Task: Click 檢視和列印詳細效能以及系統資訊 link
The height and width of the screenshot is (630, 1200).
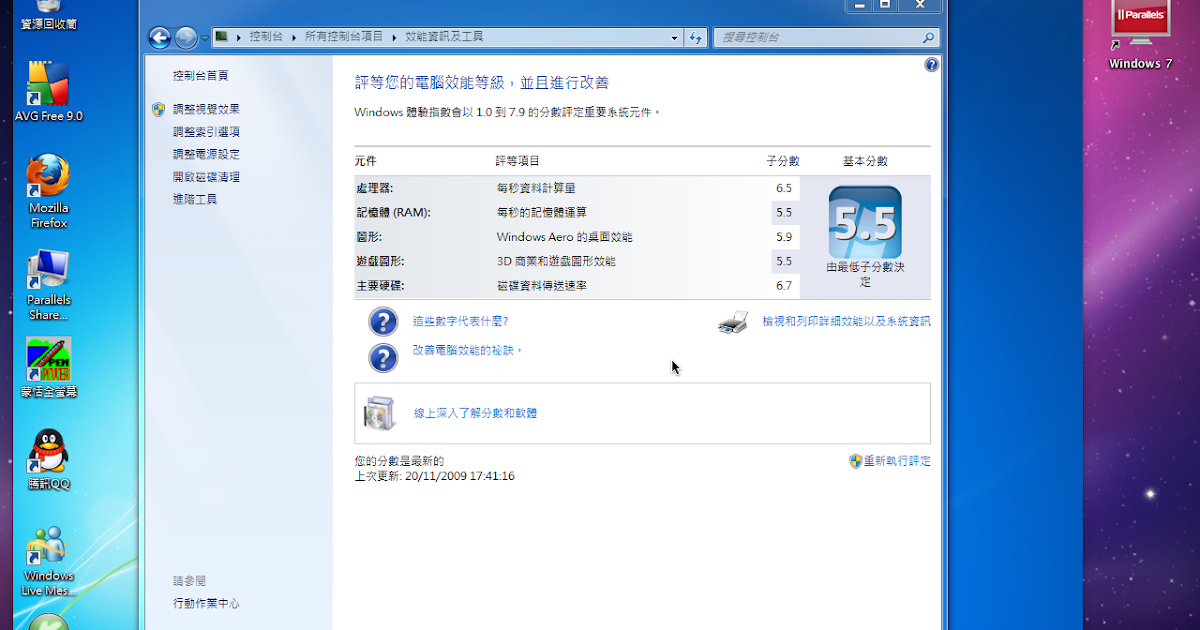Action: coord(846,321)
